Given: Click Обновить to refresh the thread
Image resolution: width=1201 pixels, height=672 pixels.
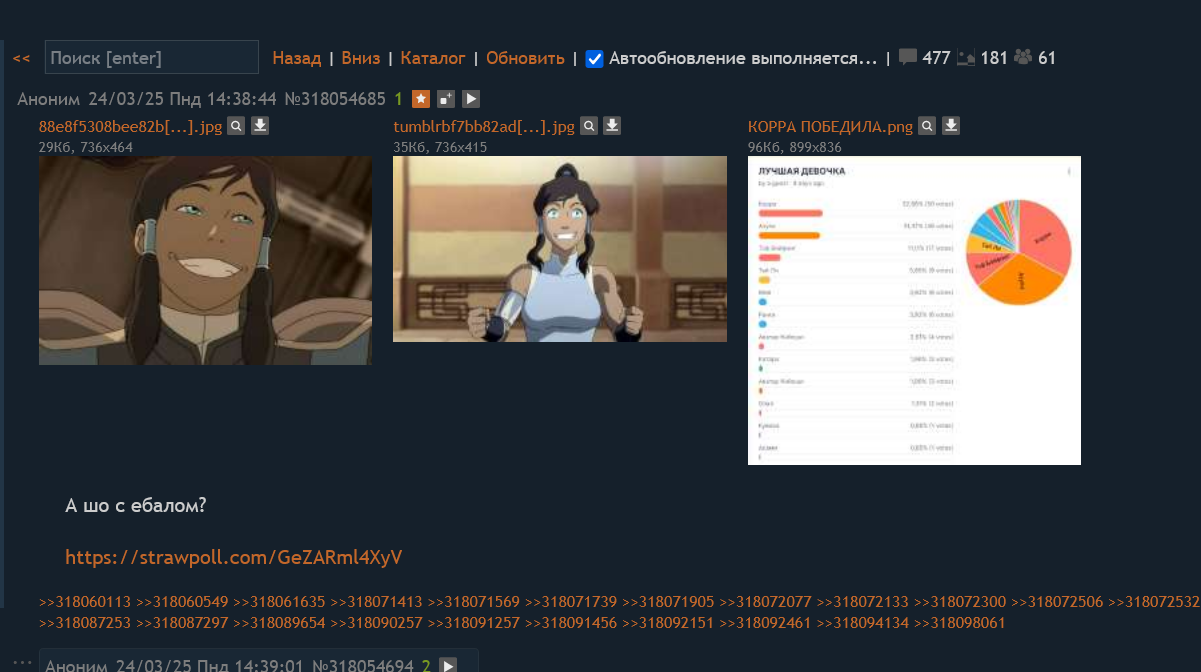Looking at the screenshot, I should coord(525,58).
